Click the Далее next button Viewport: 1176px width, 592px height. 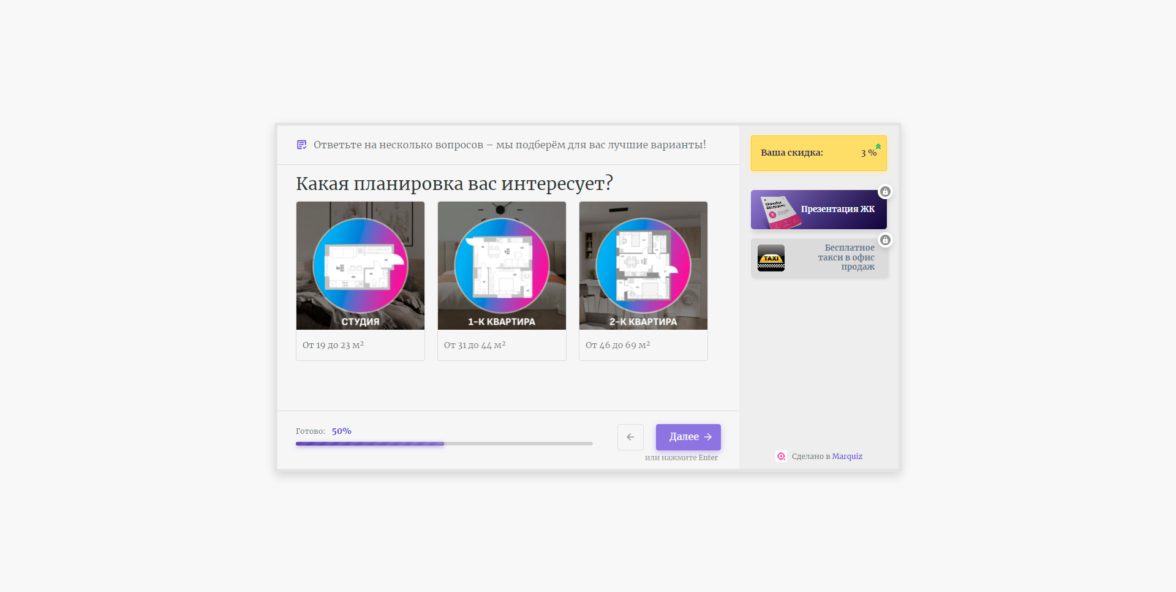pos(688,437)
